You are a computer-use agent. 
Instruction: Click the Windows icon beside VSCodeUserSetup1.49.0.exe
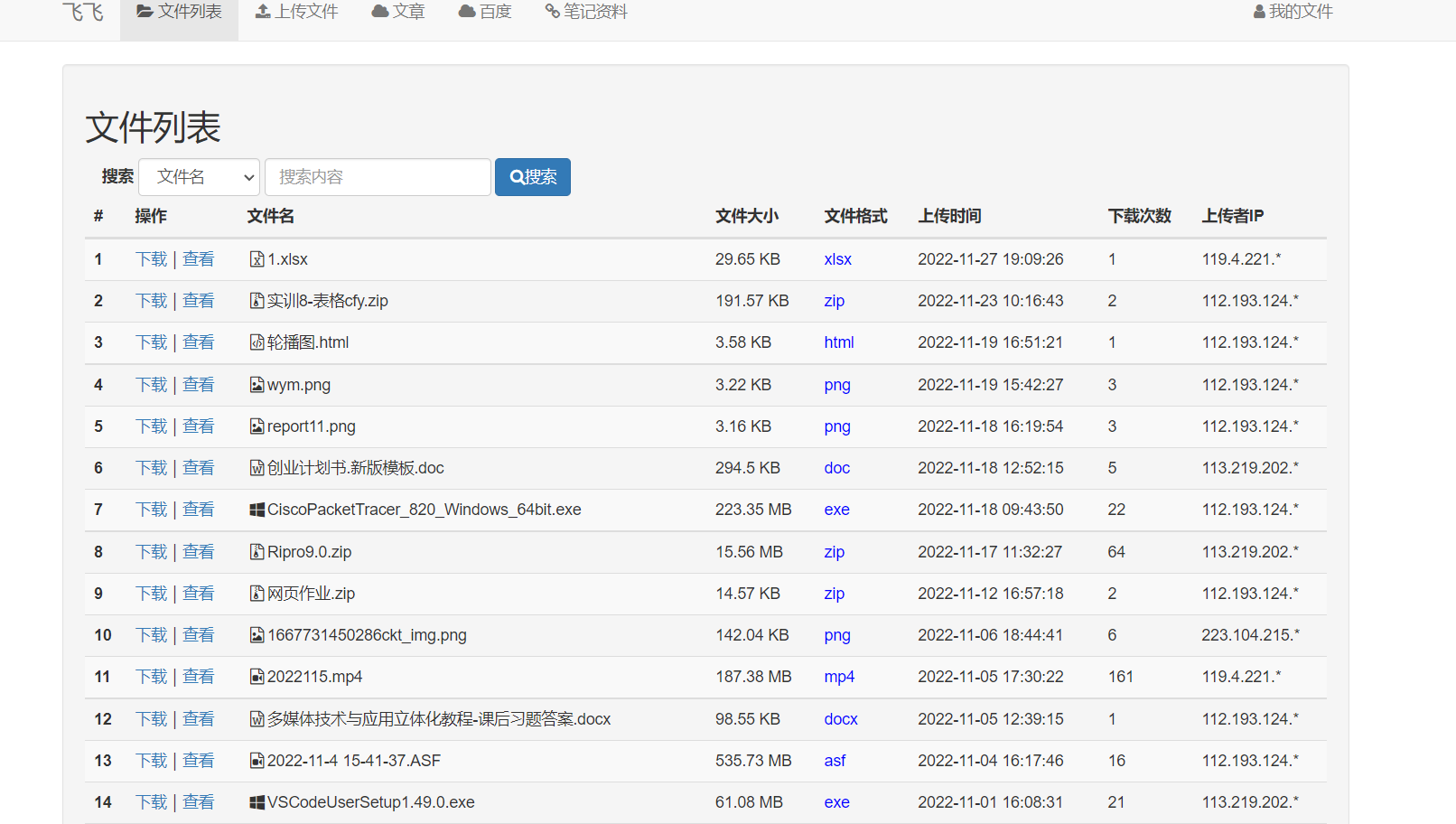tap(257, 802)
